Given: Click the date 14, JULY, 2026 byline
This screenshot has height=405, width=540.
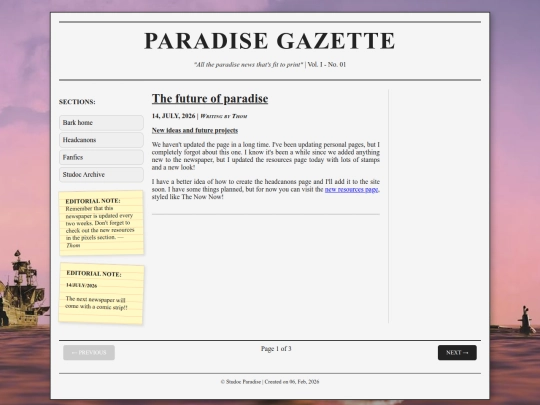Looking at the screenshot, I should pyautogui.click(x=173, y=116).
